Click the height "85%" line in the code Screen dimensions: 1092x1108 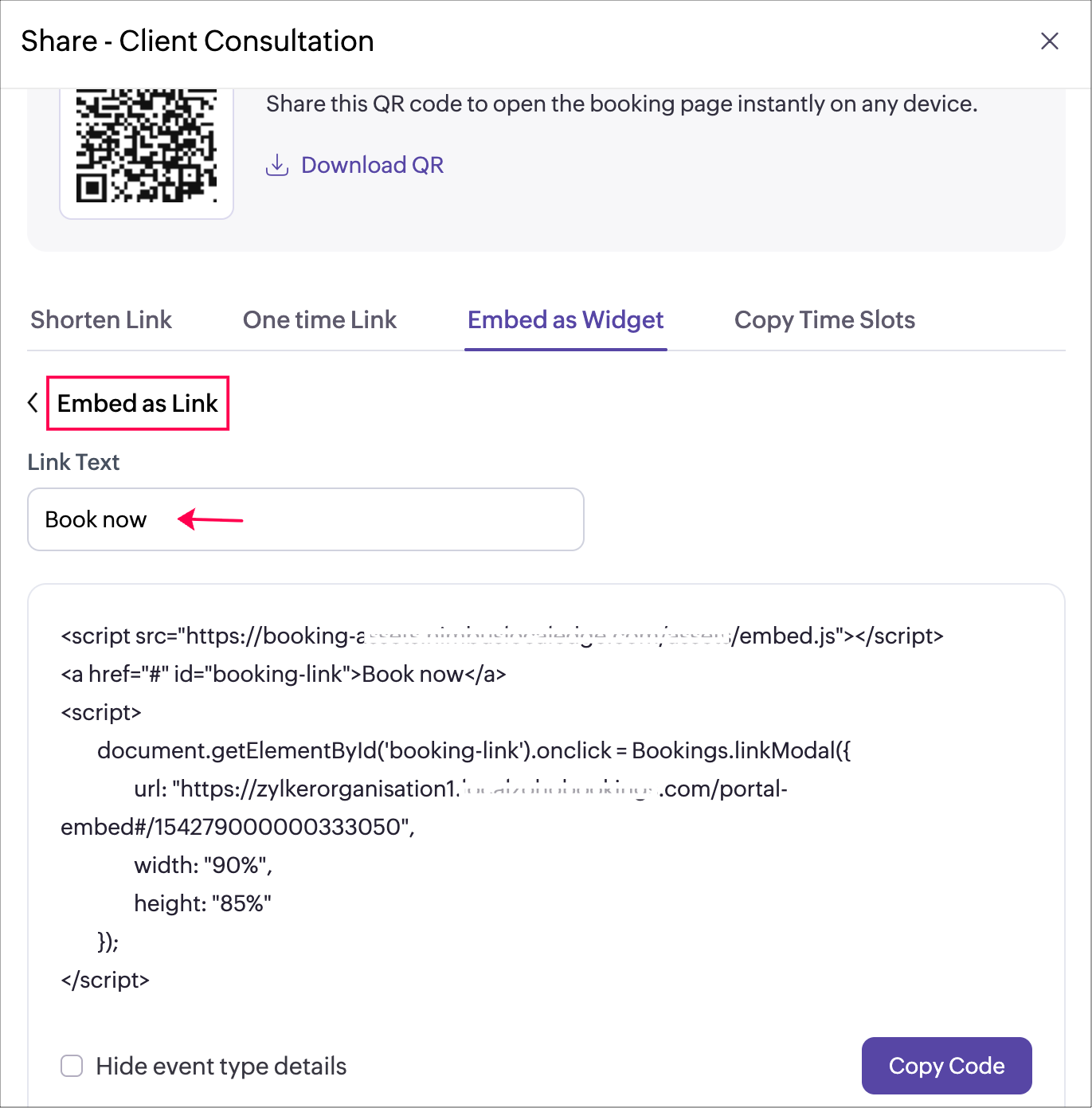click(202, 903)
